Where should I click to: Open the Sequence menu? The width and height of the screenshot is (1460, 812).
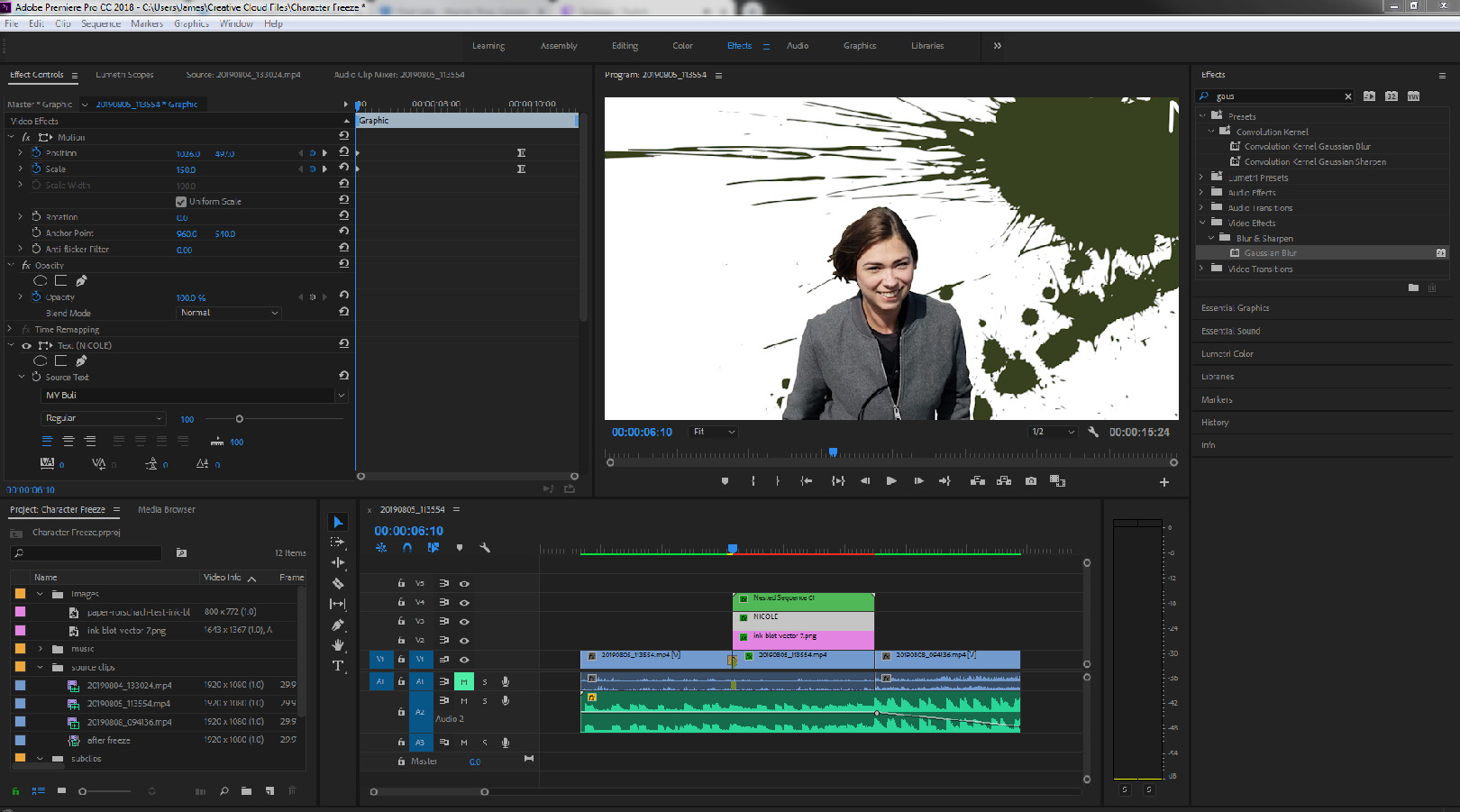100,23
